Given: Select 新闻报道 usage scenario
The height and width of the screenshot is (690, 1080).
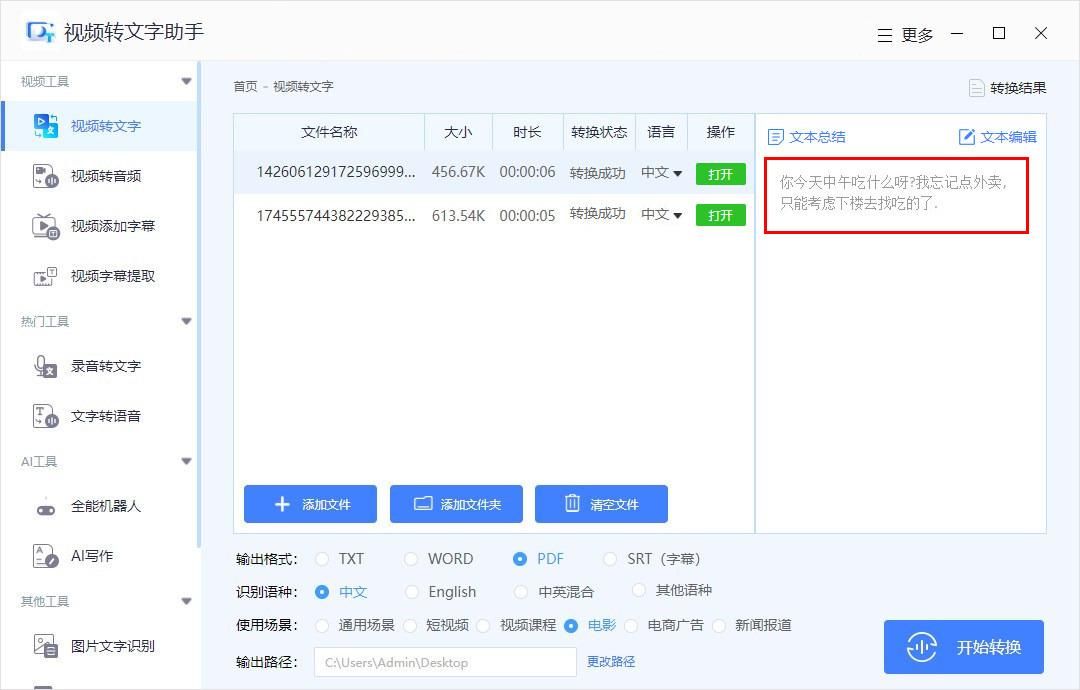Looking at the screenshot, I should [x=719, y=626].
